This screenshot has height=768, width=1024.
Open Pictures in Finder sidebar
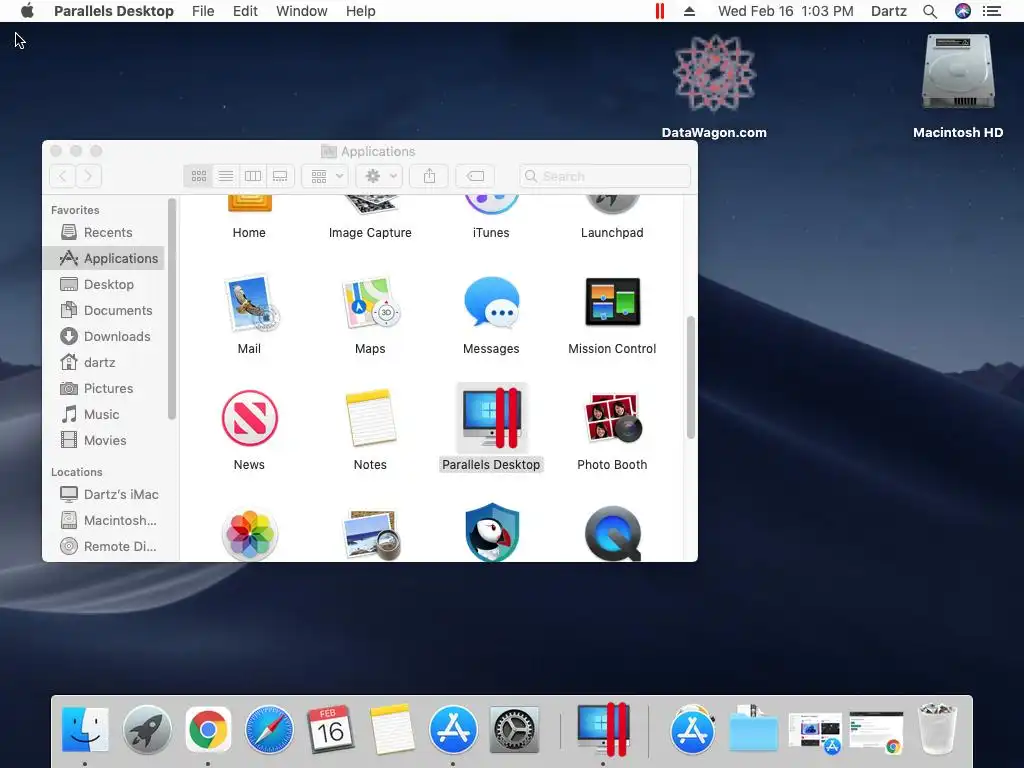pos(104,389)
